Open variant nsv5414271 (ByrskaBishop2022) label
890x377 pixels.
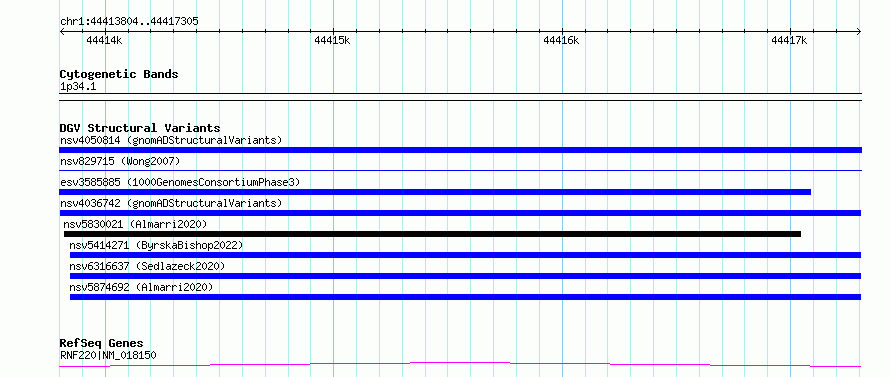[156, 245]
